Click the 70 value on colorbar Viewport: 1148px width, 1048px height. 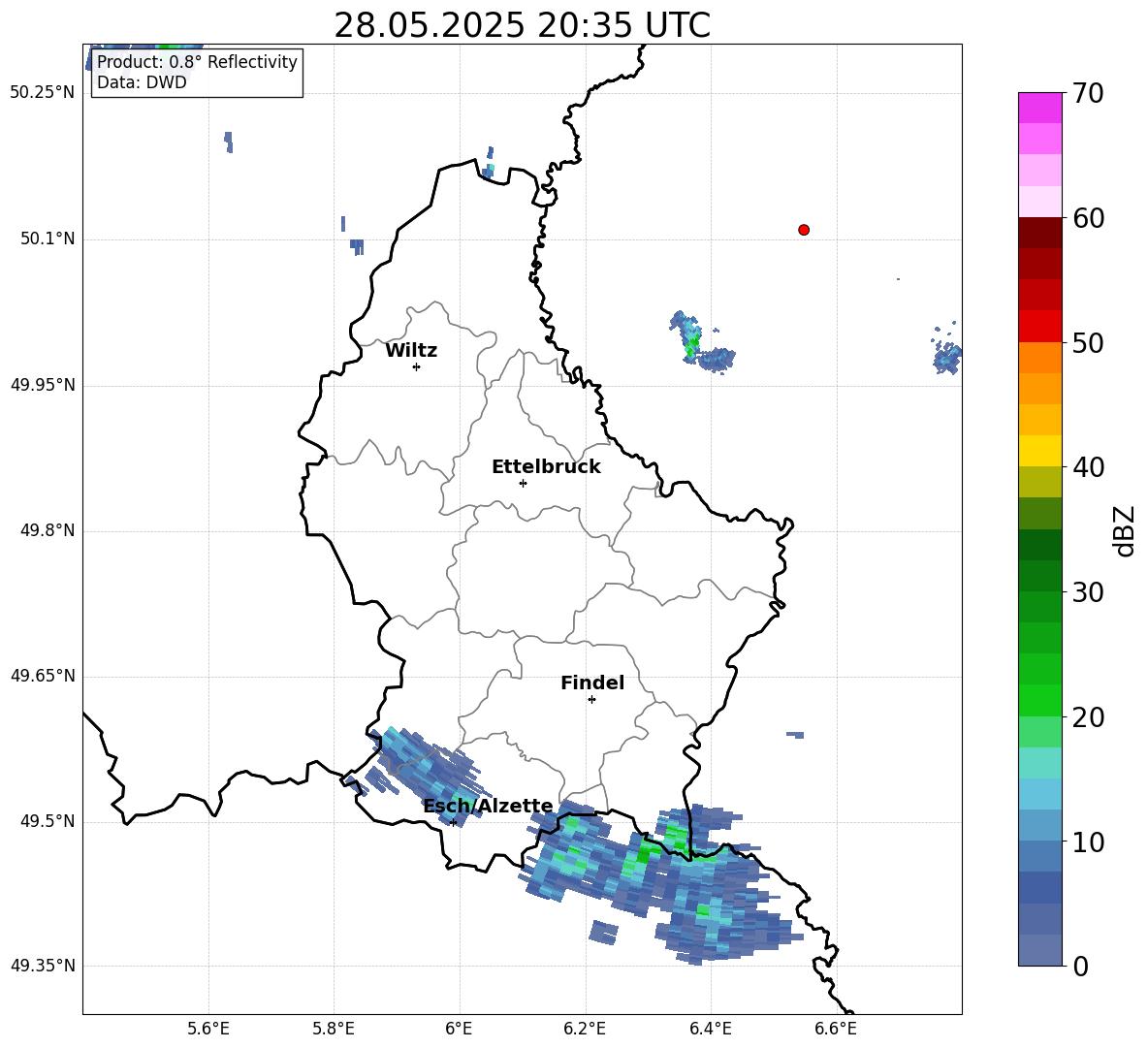(1088, 93)
